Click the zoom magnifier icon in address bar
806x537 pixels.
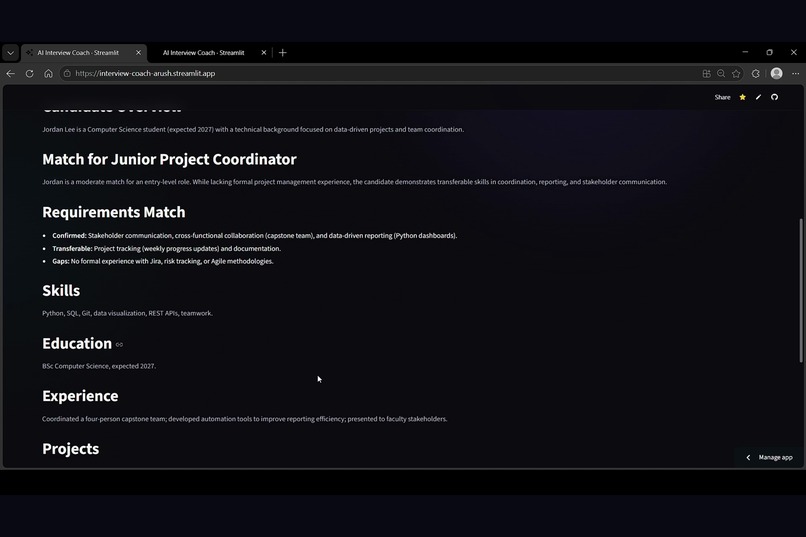coord(721,73)
